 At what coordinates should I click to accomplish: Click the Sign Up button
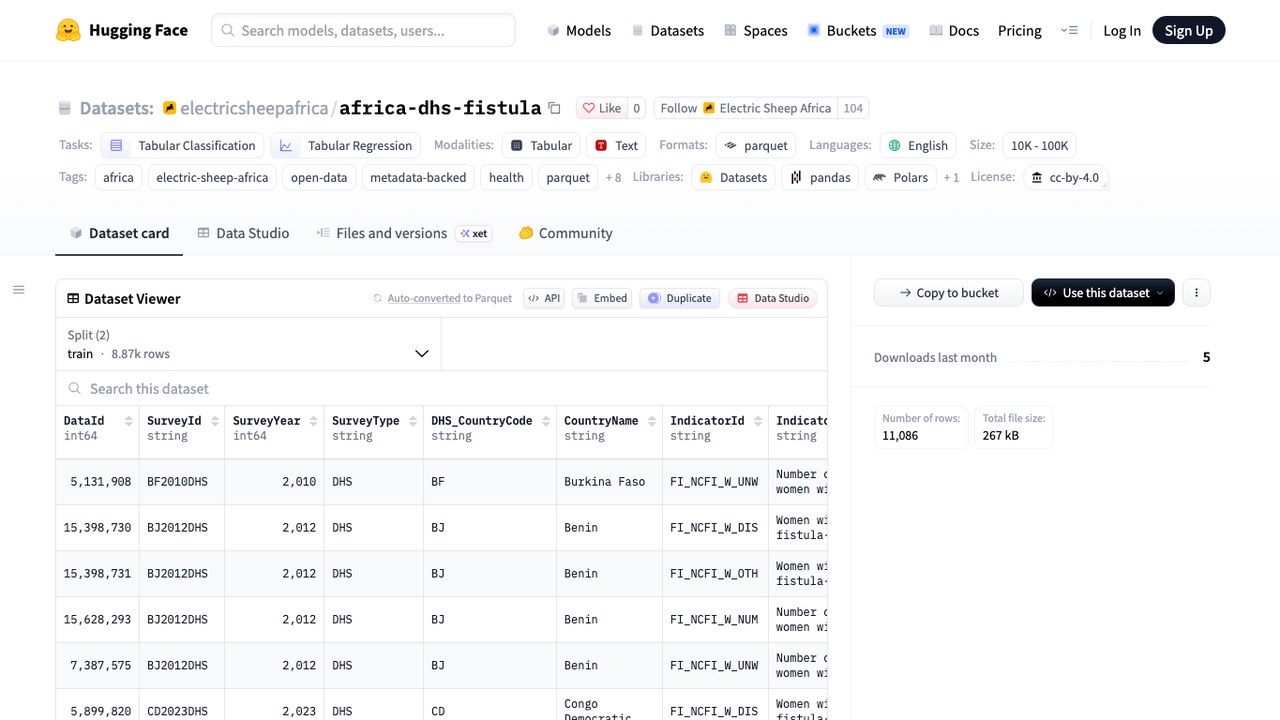pos(1188,30)
